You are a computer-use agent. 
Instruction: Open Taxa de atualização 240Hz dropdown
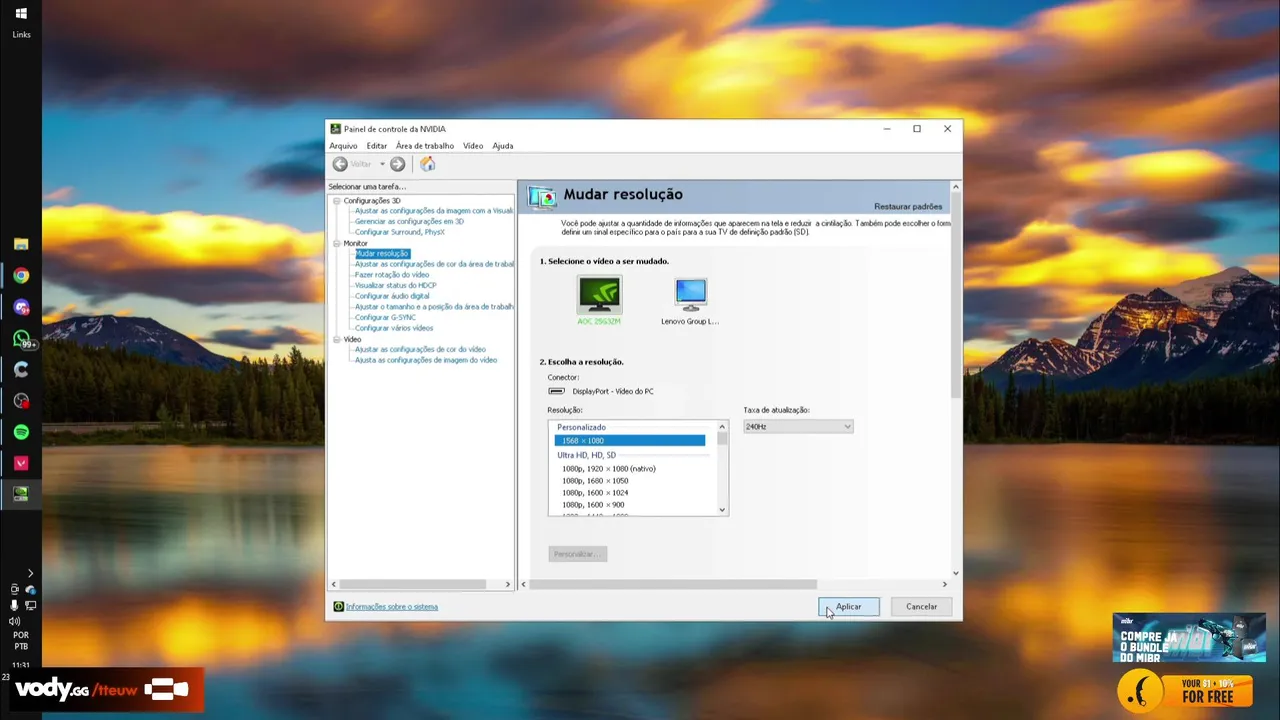(x=798, y=427)
